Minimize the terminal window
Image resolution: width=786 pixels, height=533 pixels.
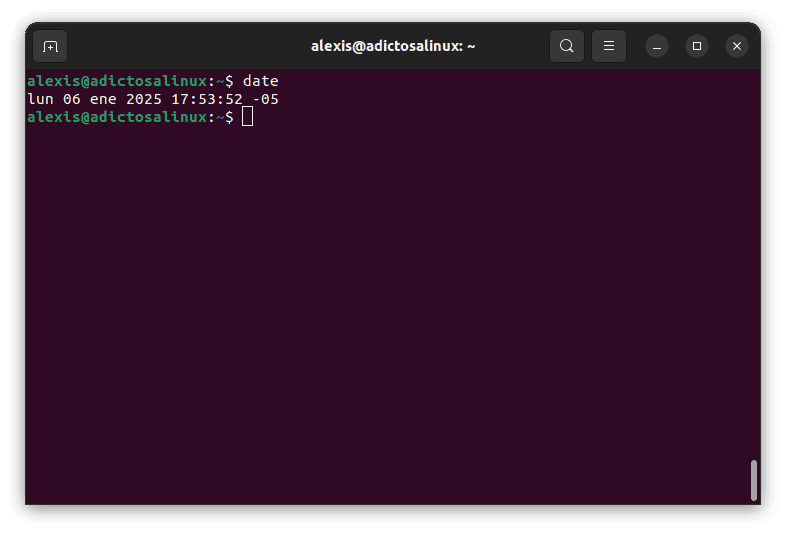(x=656, y=46)
